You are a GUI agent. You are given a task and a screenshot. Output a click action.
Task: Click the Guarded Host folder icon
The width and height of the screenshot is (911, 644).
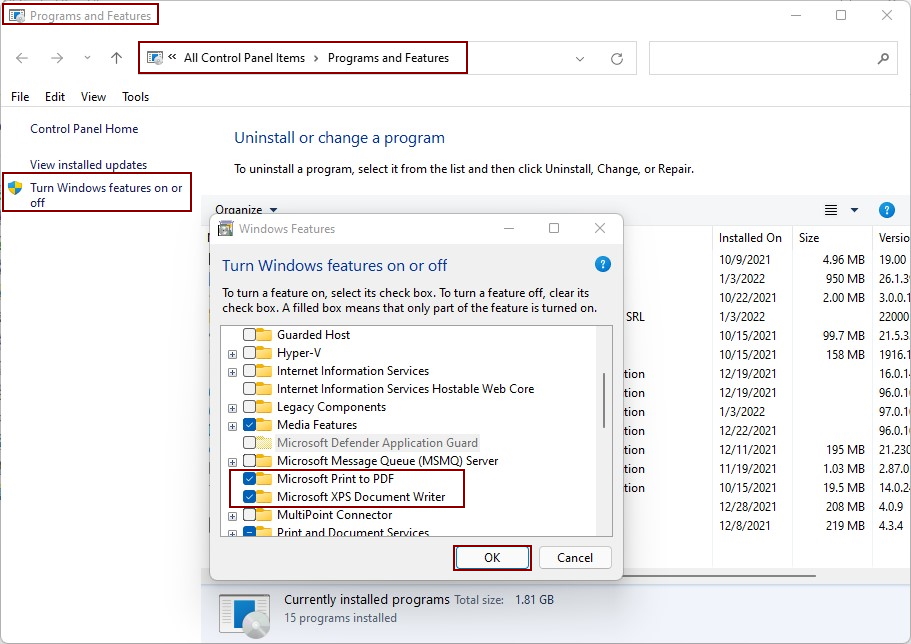pyautogui.click(x=264, y=335)
